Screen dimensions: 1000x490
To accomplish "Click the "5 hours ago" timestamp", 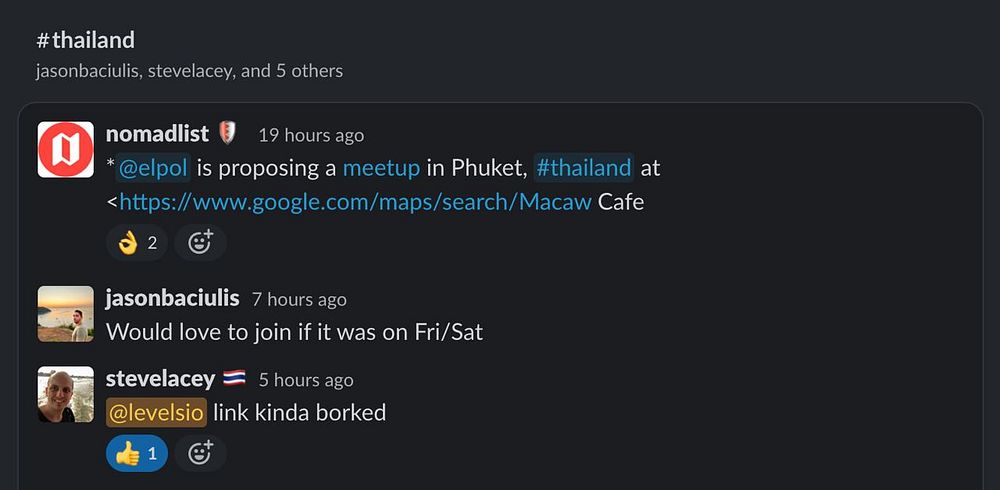I will click(x=306, y=380).
